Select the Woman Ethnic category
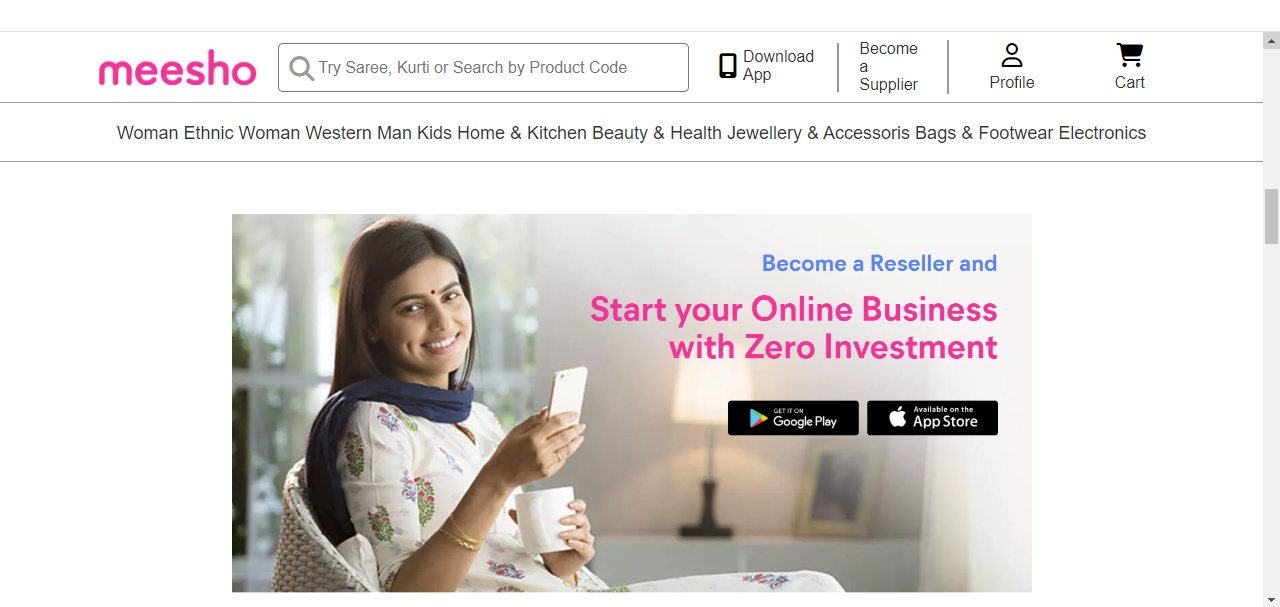This screenshot has height=607, width=1280. 175,133
